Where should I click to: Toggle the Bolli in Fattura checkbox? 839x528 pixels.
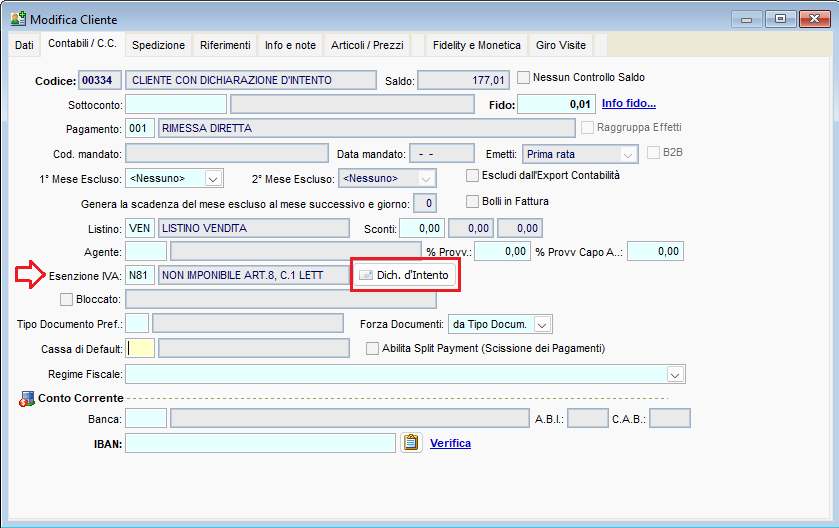pos(474,202)
